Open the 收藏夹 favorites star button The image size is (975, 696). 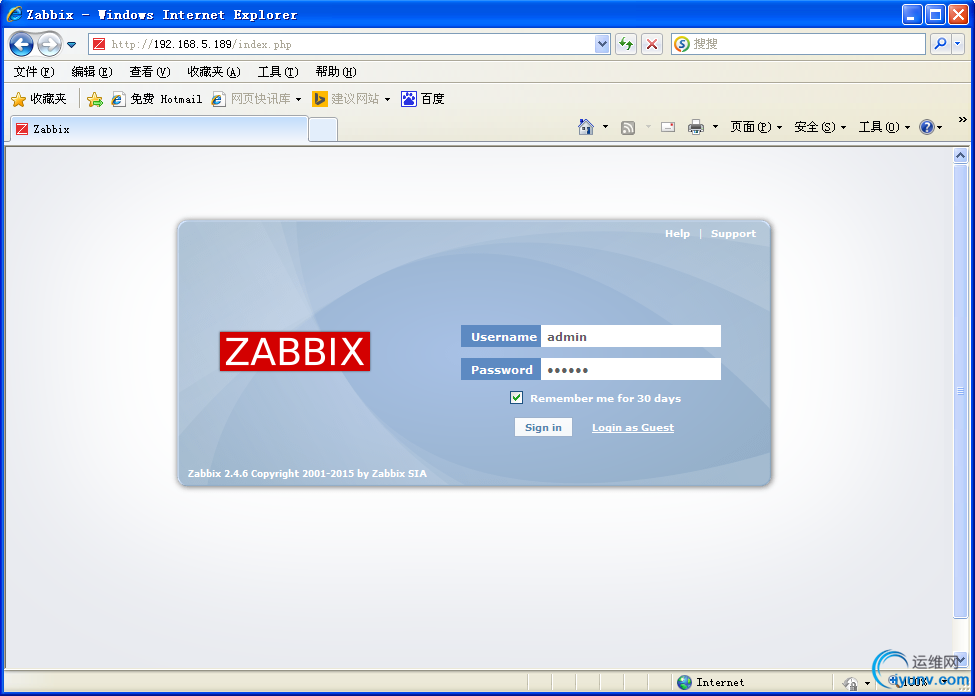click(39, 99)
